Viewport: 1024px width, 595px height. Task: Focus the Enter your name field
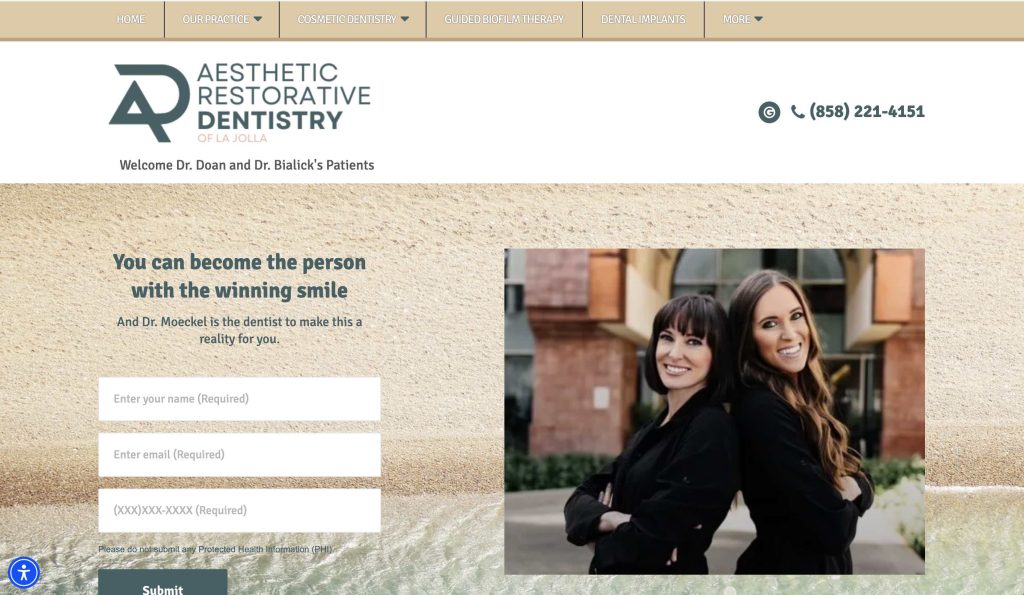pos(240,398)
